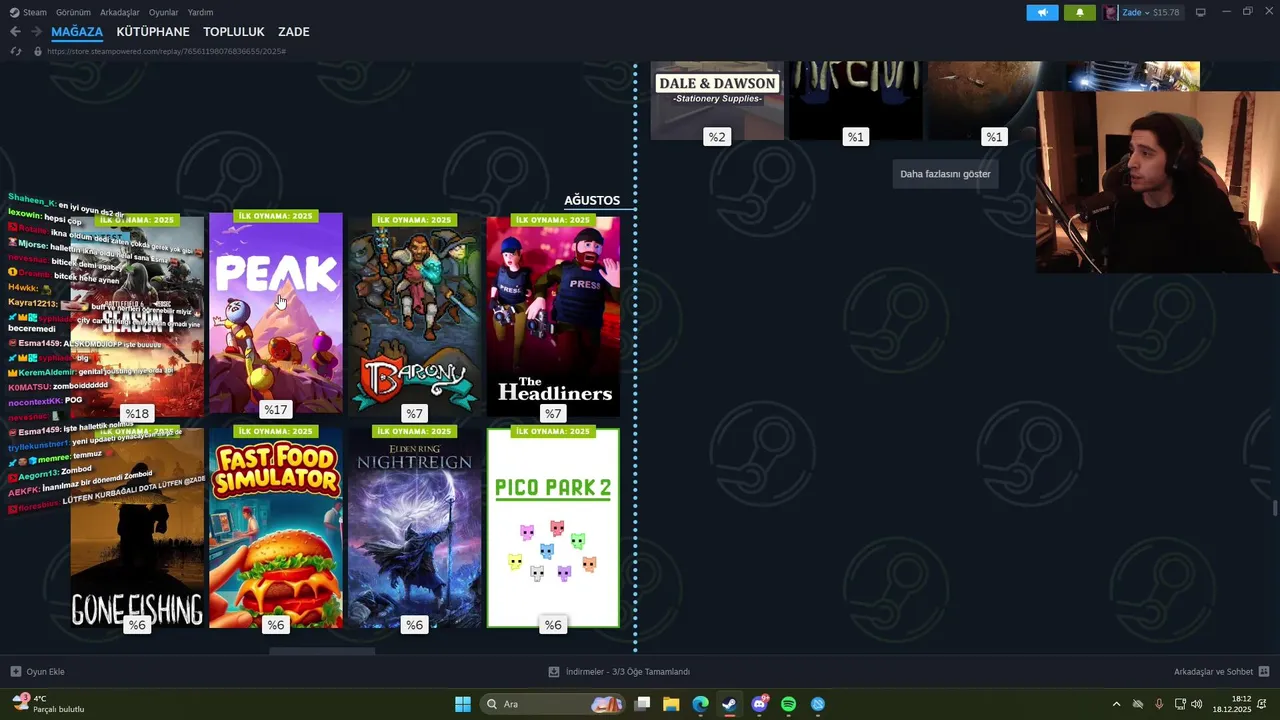Open the Yardım menu
Screen dimensions: 1280x720
(200, 12)
